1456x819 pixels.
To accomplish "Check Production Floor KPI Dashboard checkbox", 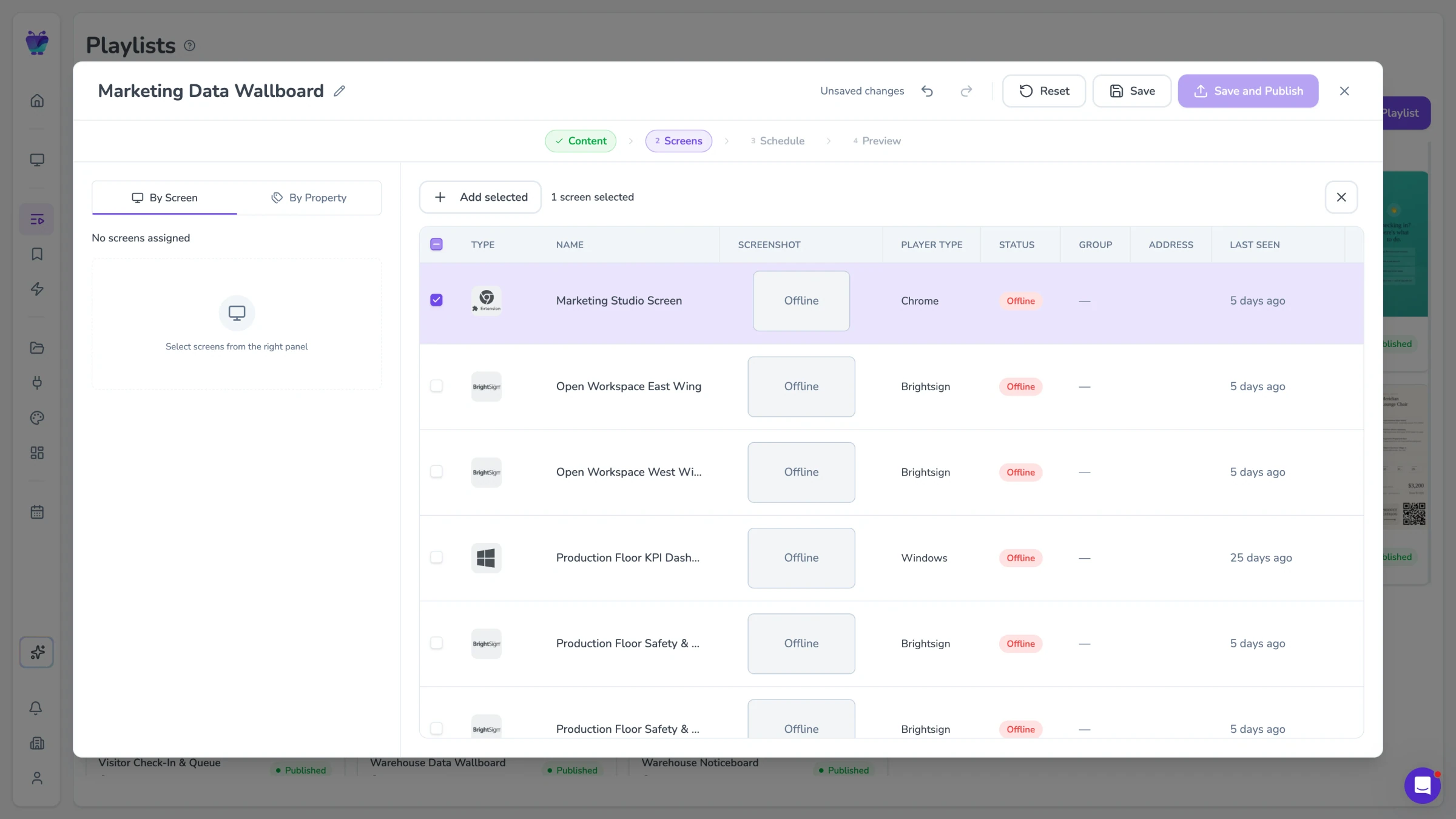I will 436,557.
